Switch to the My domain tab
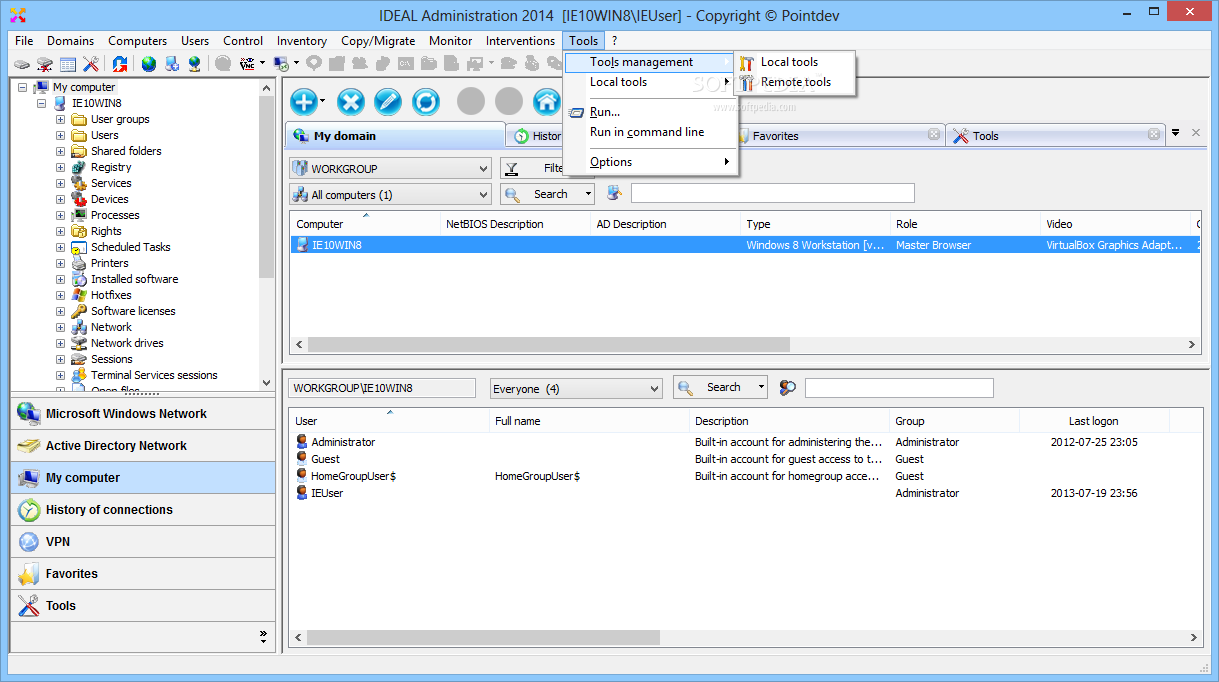 coord(395,135)
